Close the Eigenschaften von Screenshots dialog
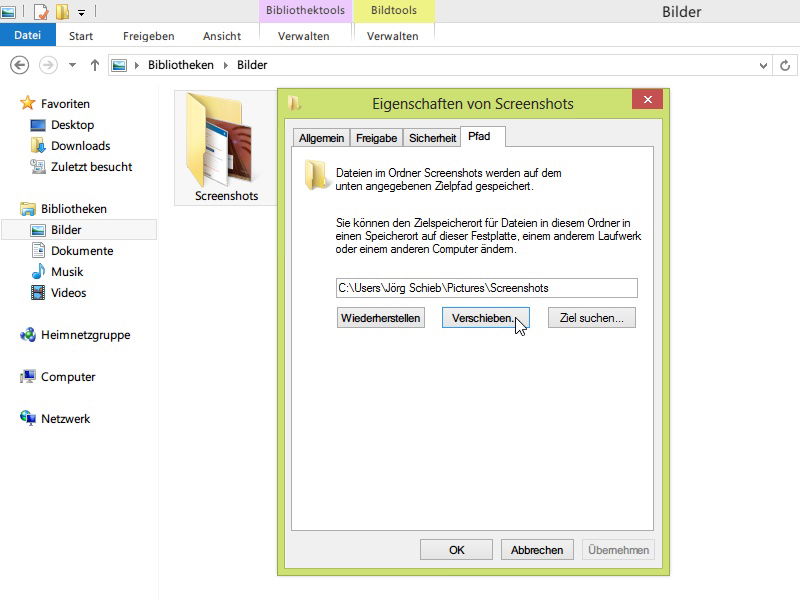The image size is (800, 600). (647, 99)
